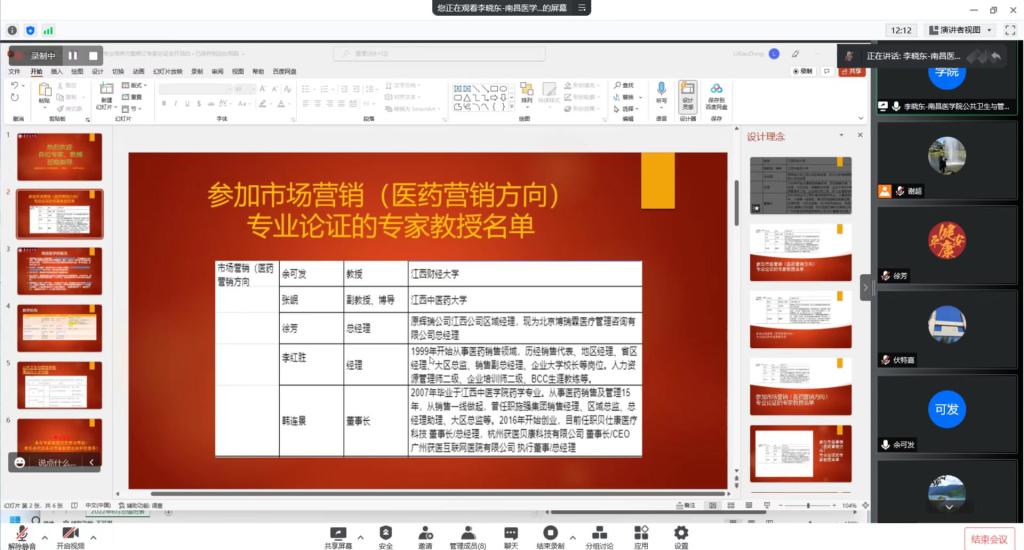Viewport: 1024px width, 550px height.
Task: Open the 安全 security icon
Action: tap(386, 535)
